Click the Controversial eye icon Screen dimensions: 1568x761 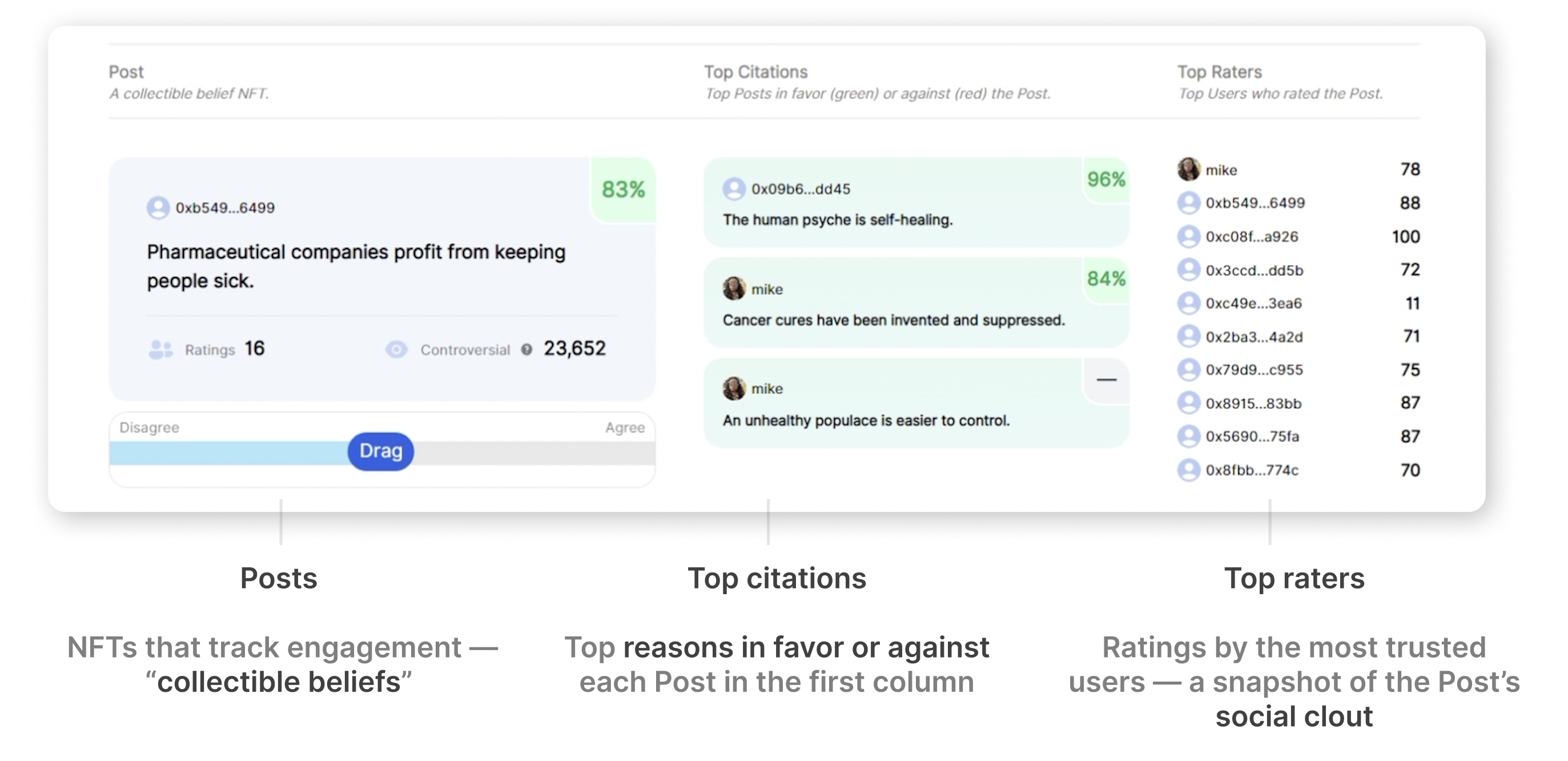pos(396,350)
